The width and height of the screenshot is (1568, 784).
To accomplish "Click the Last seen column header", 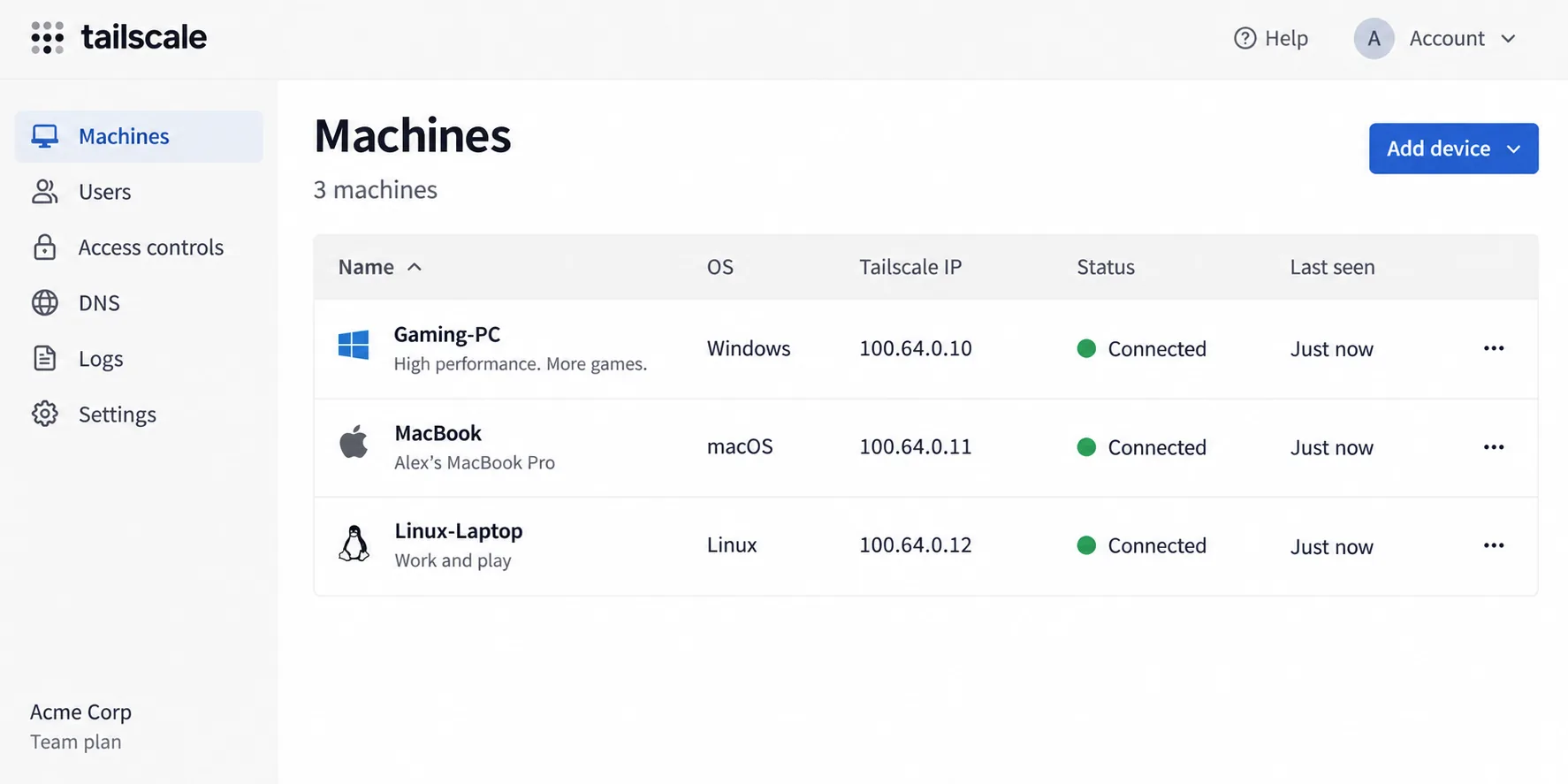I will pos(1332,267).
